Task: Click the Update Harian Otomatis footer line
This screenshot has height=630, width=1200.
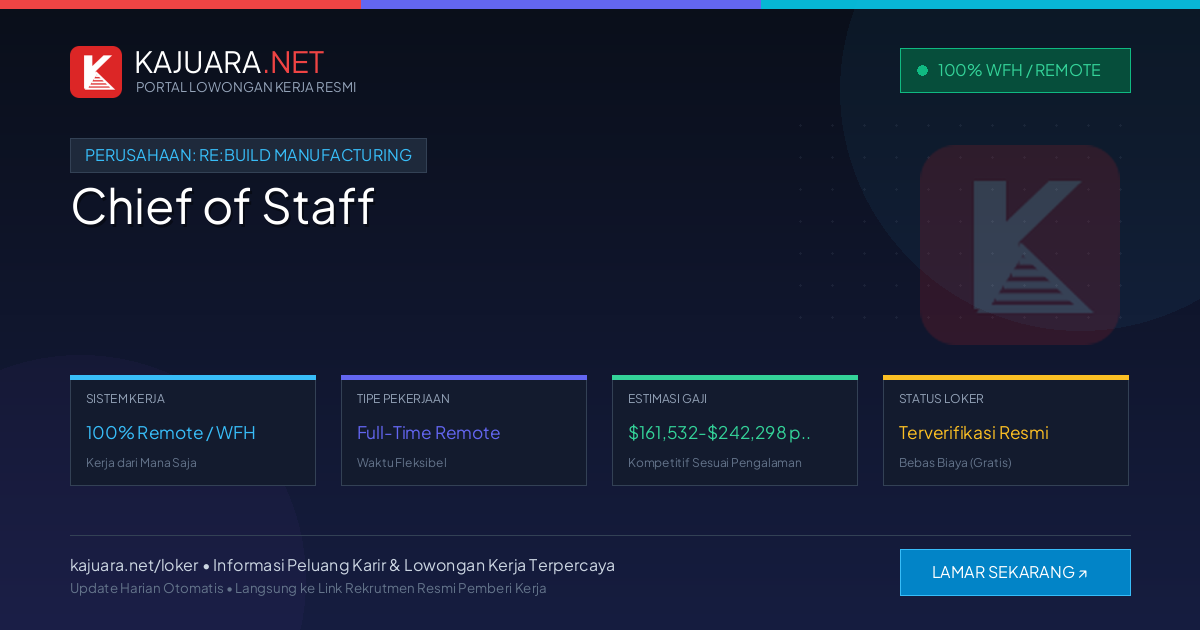Action: click(x=308, y=588)
